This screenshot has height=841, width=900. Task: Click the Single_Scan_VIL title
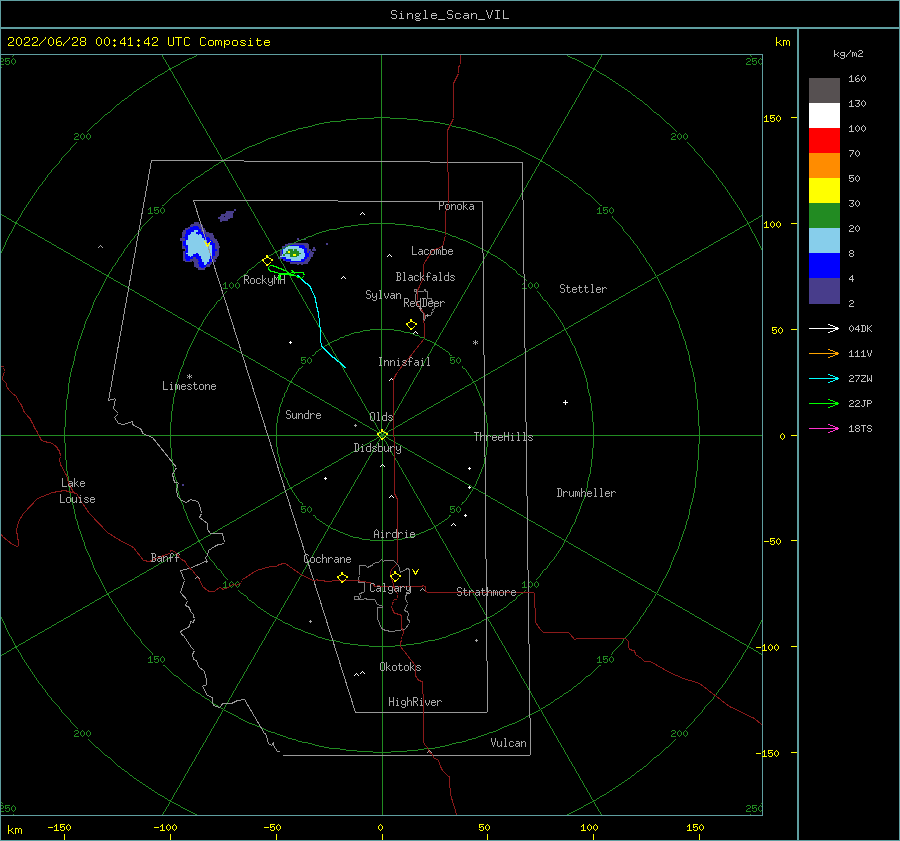449,15
